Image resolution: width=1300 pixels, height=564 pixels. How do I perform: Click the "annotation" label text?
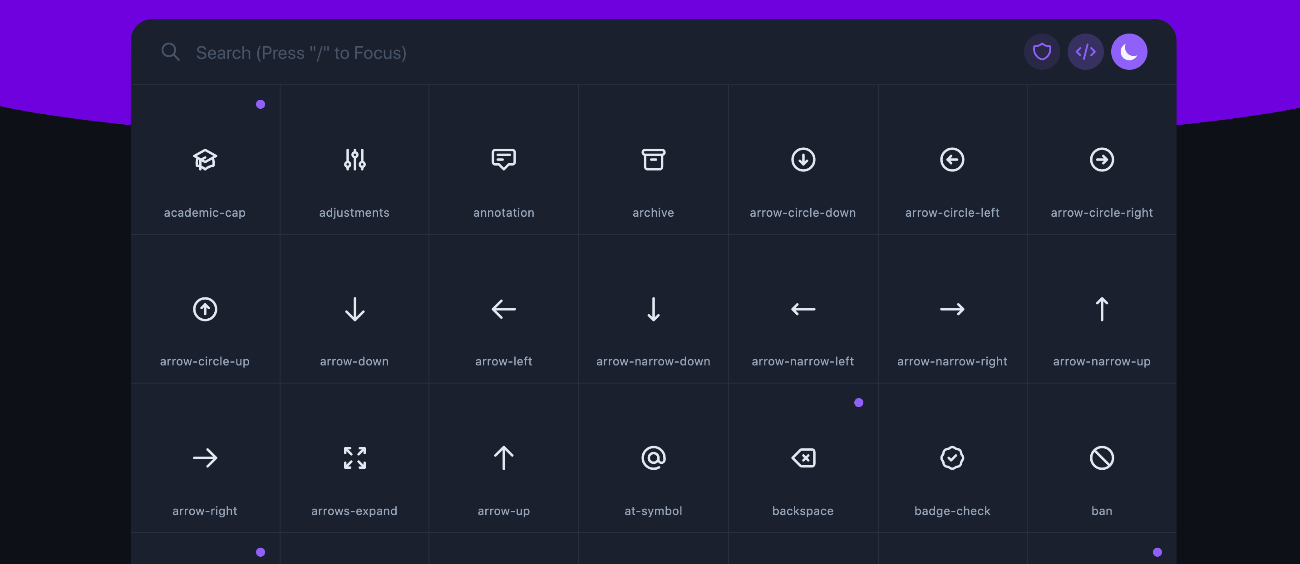(x=504, y=213)
